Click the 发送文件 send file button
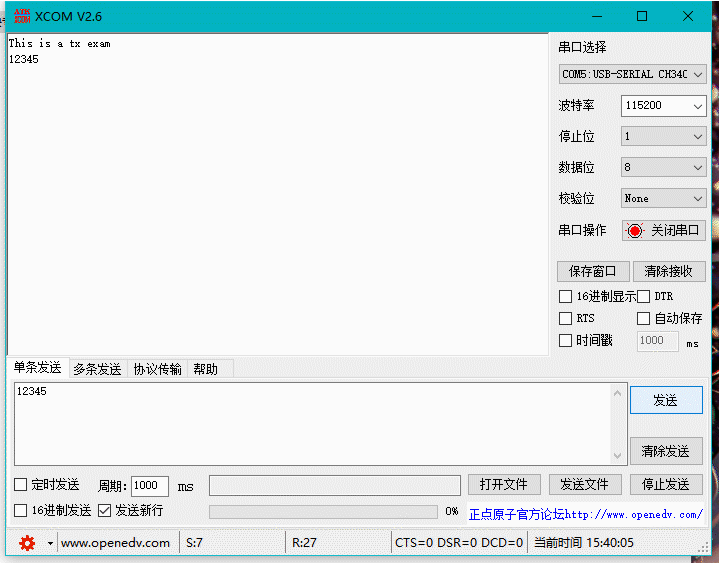Screen dimensions: 725x570 click(585, 484)
